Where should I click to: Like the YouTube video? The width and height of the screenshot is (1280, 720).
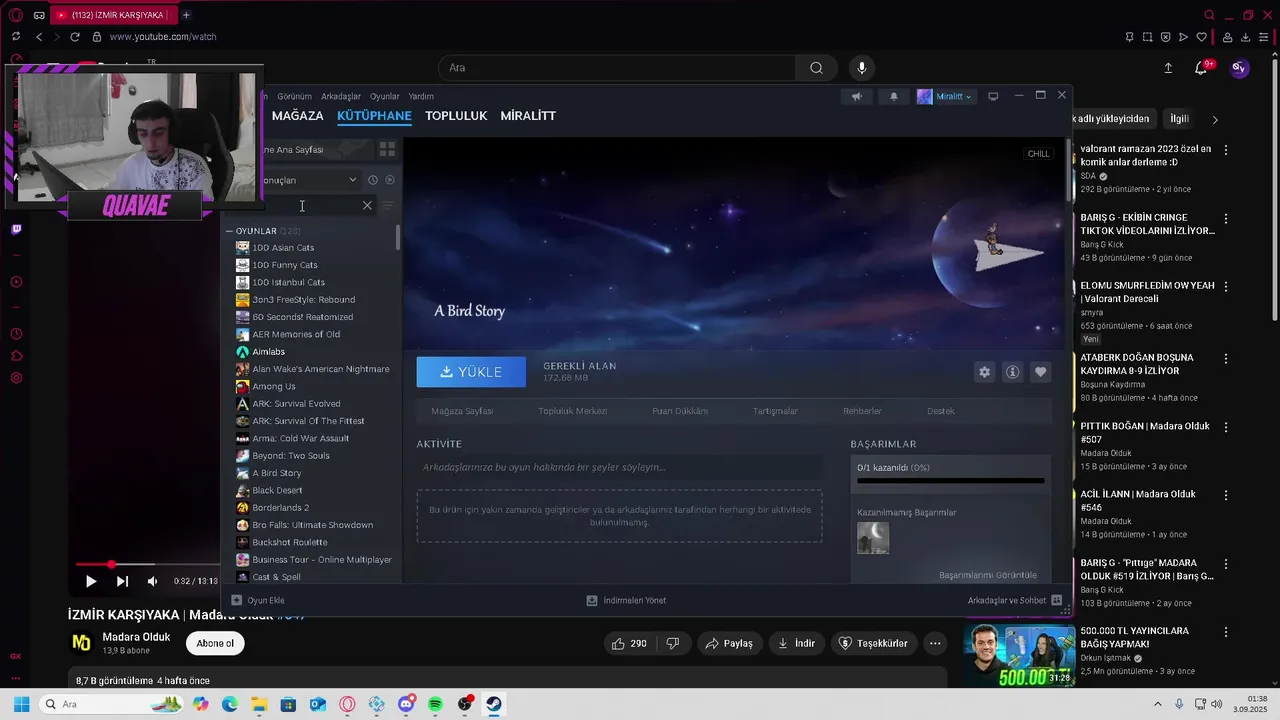(630, 643)
